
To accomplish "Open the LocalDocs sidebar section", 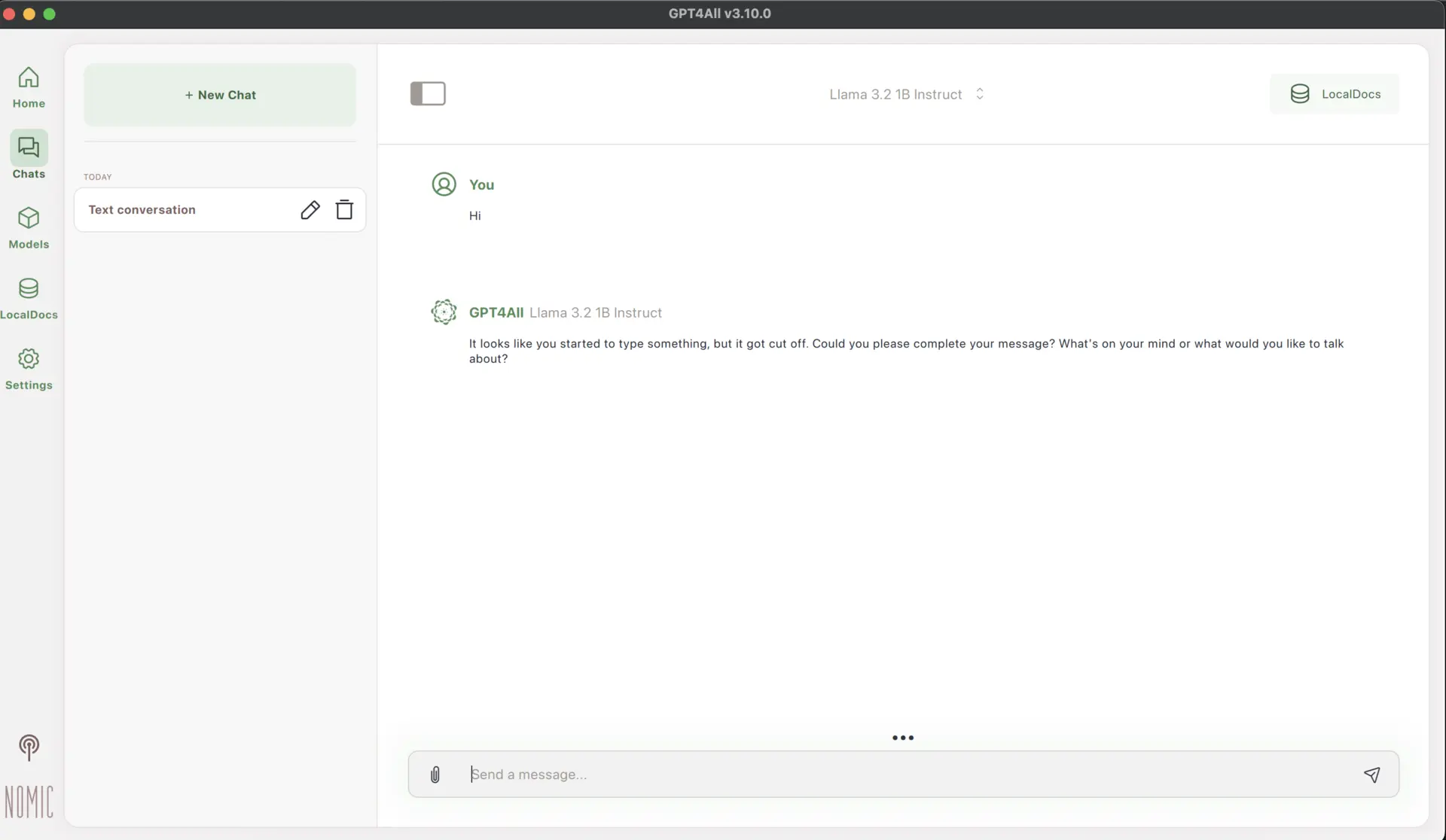I will (x=29, y=297).
